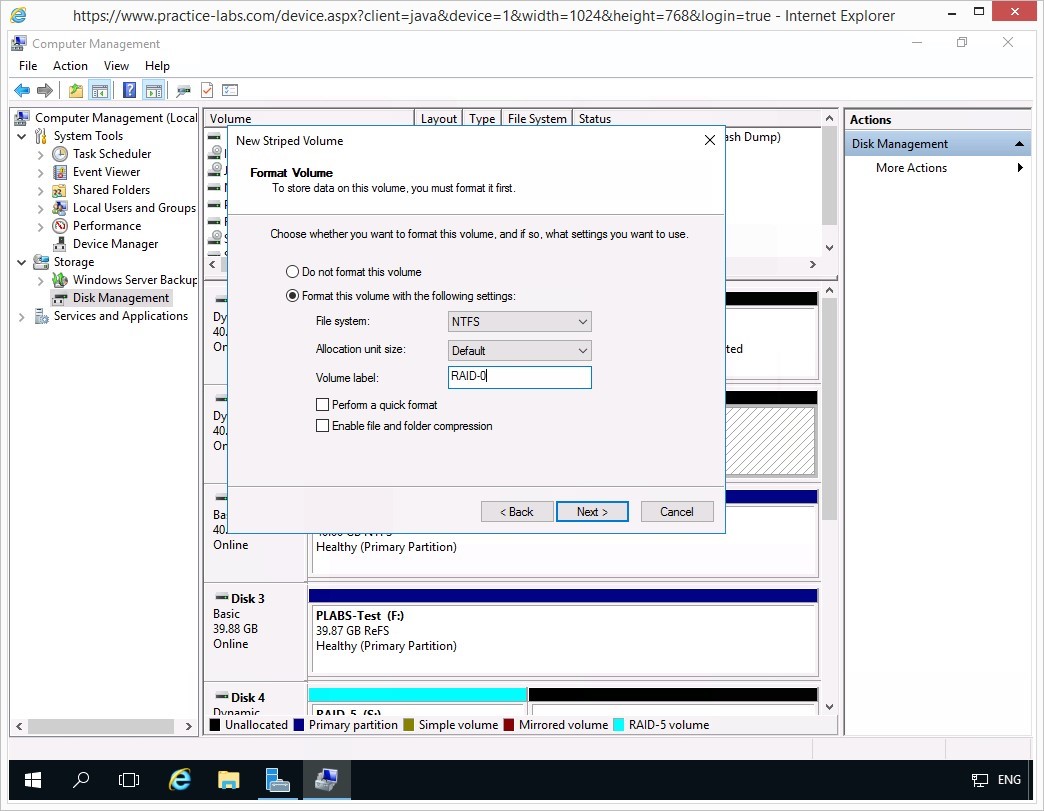
Task: Click the Next button in wizard
Action: [592, 512]
